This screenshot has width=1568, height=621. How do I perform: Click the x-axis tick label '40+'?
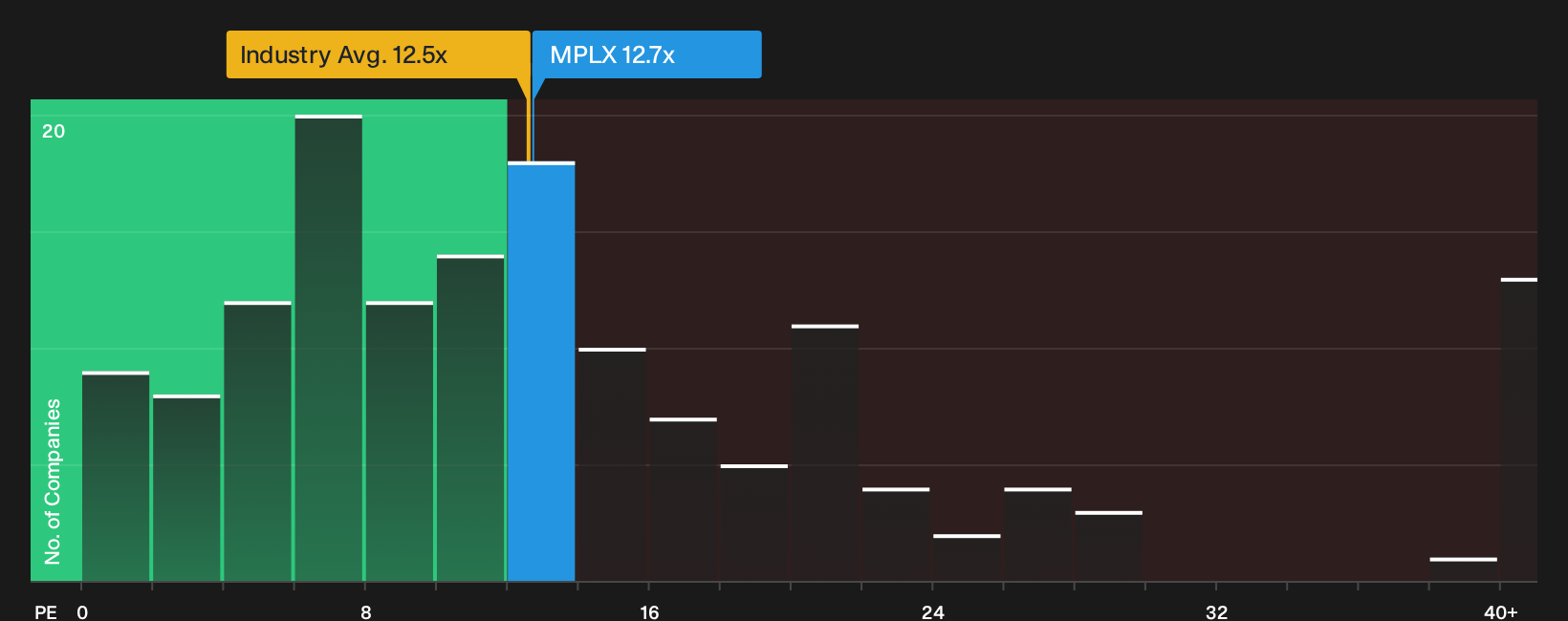coord(1500,612)
